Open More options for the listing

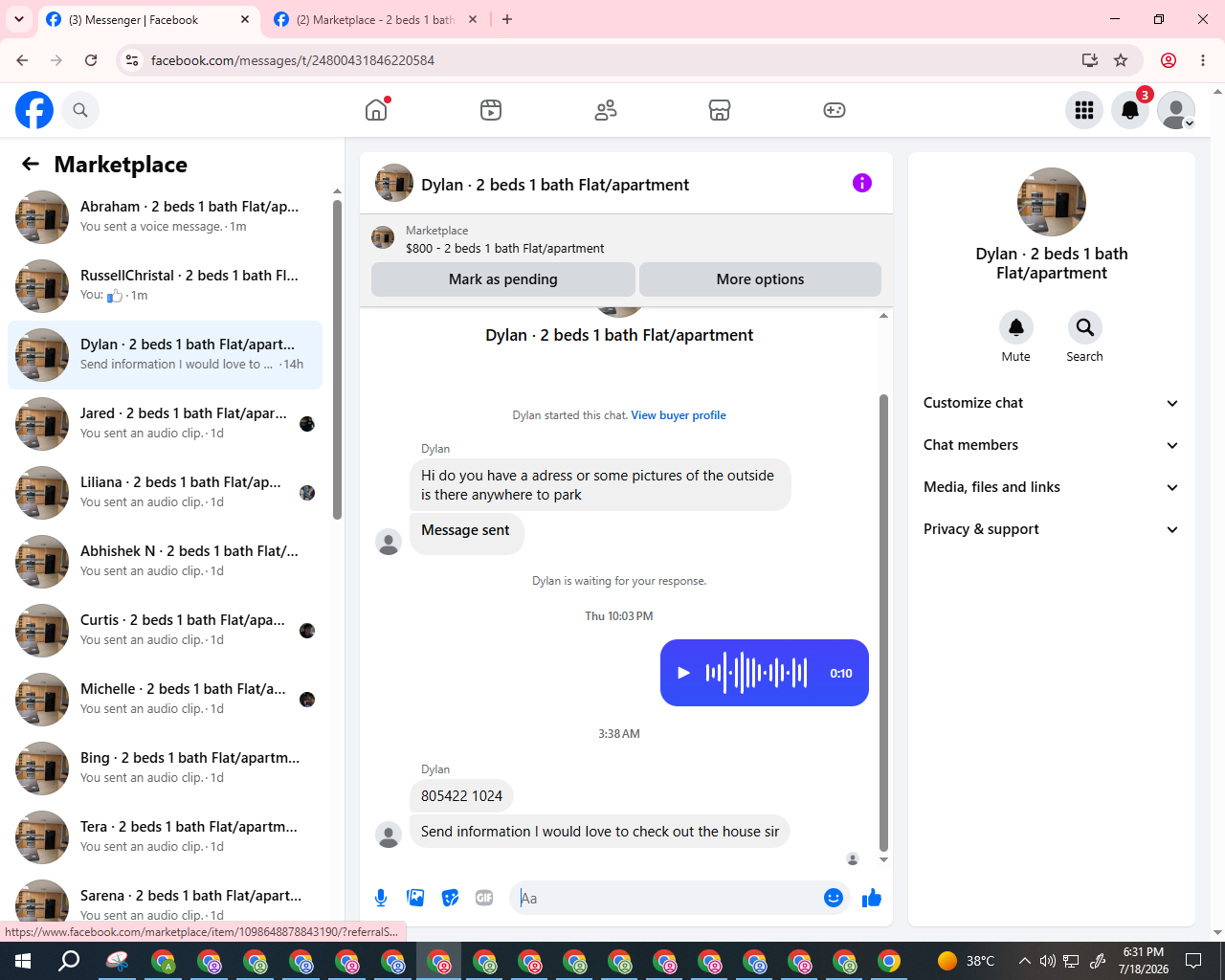[x=760, y=279]
